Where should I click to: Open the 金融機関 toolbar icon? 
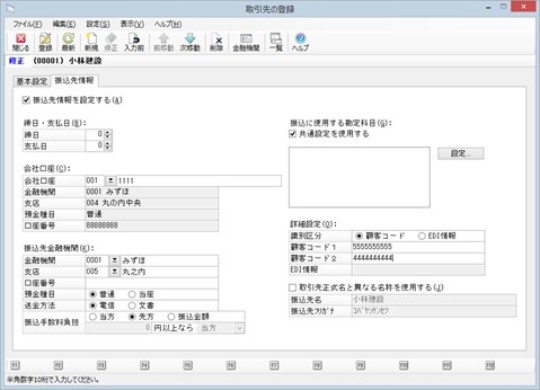pyautogui.click(x=246, y=42)
